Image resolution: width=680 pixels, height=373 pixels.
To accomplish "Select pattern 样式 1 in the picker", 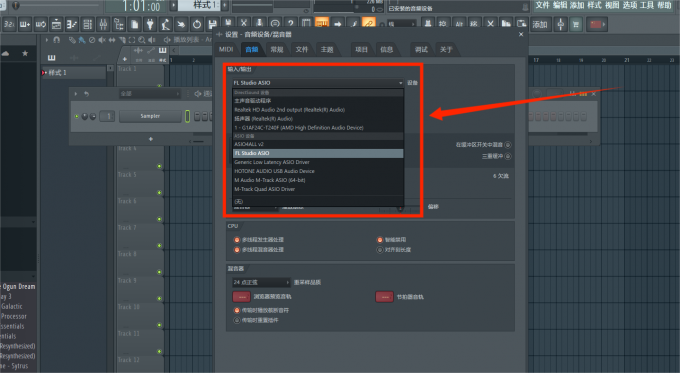I will [74, 72].
